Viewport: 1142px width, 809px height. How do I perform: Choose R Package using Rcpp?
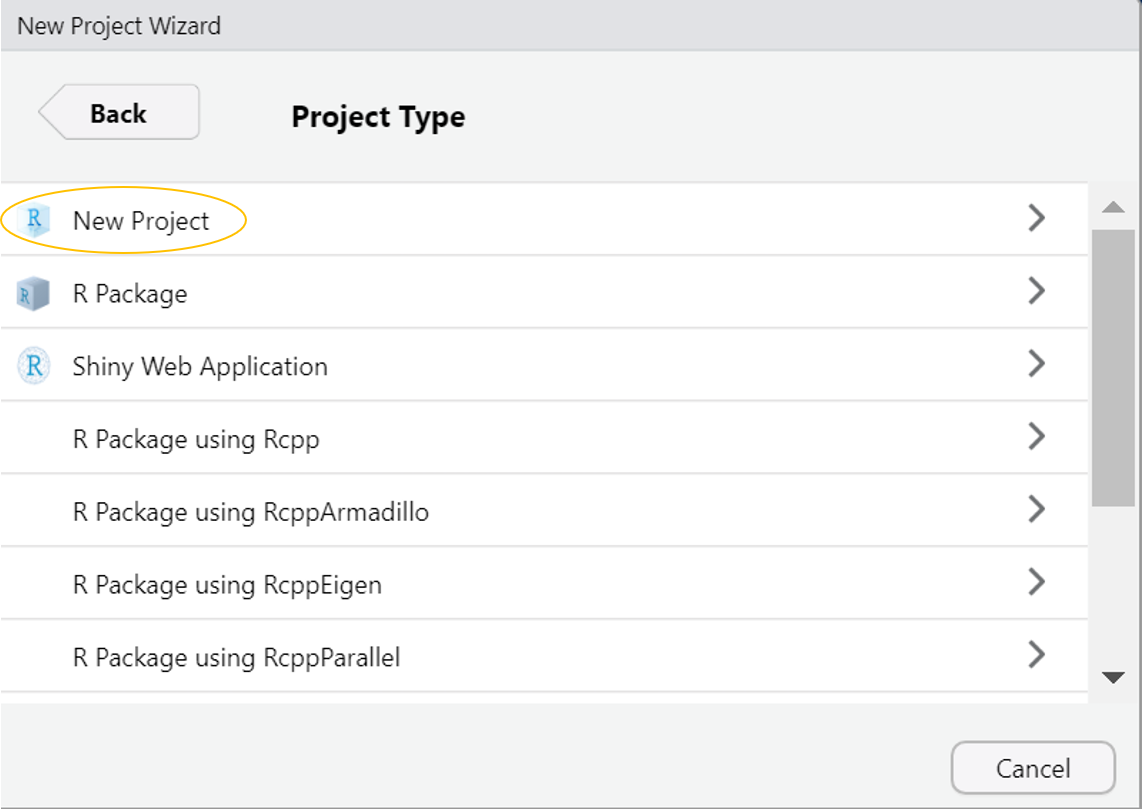[x=196, y=440]
